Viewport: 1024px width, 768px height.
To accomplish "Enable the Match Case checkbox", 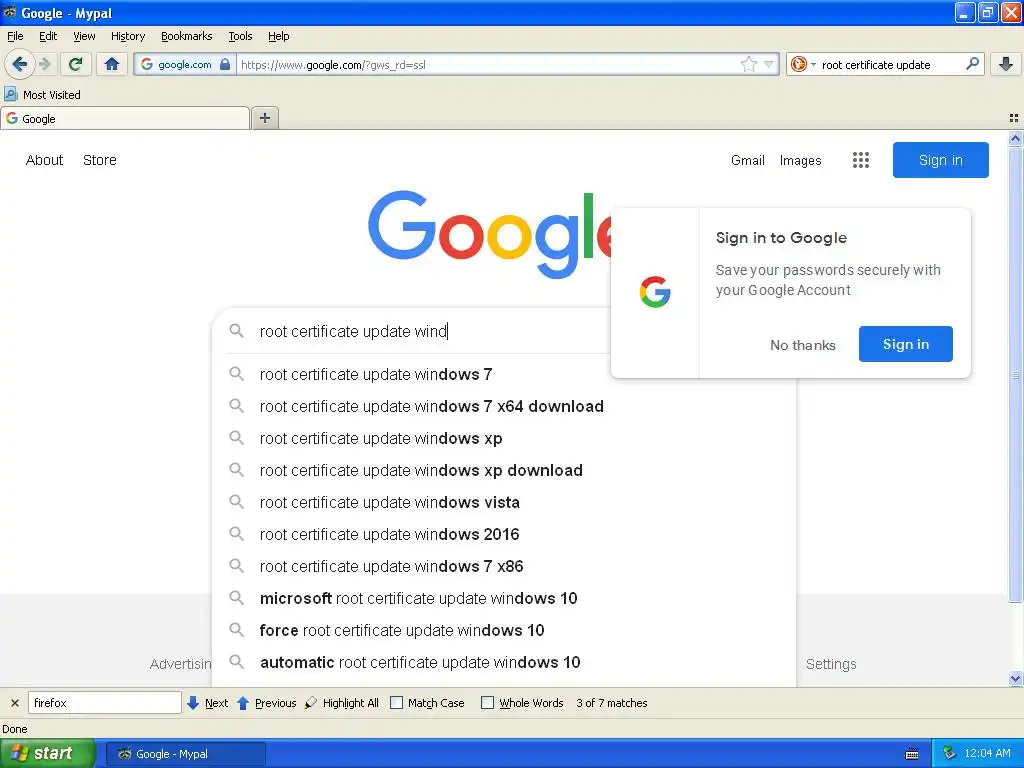I will (396, 703).
